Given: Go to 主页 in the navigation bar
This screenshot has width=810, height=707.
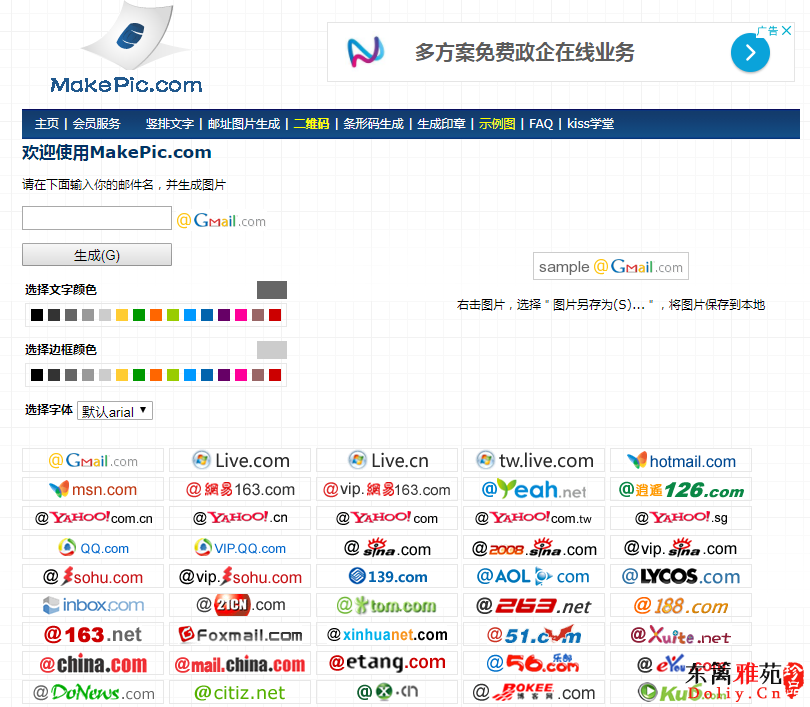Looking at the screenshot, I should pos(47,123).
